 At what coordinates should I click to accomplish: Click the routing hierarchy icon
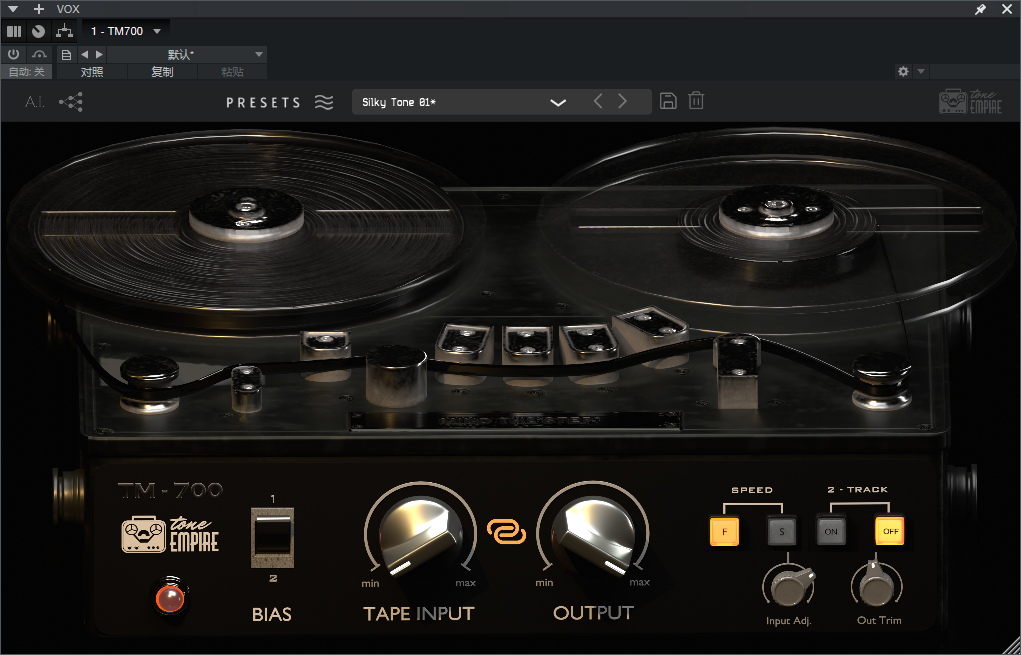pos(64,31)
